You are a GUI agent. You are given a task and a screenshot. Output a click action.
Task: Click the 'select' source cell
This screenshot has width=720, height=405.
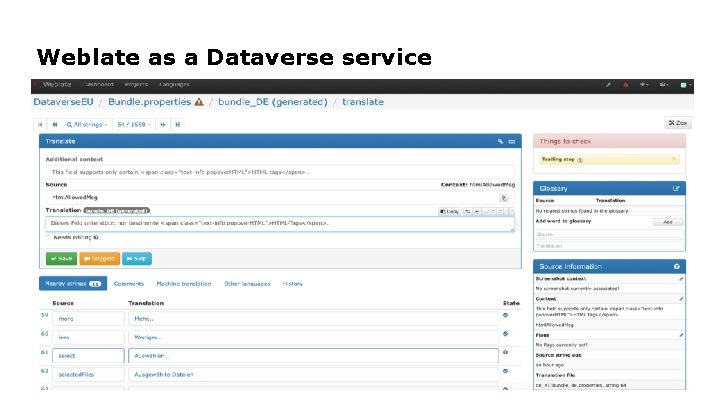(x=88, y=356)
